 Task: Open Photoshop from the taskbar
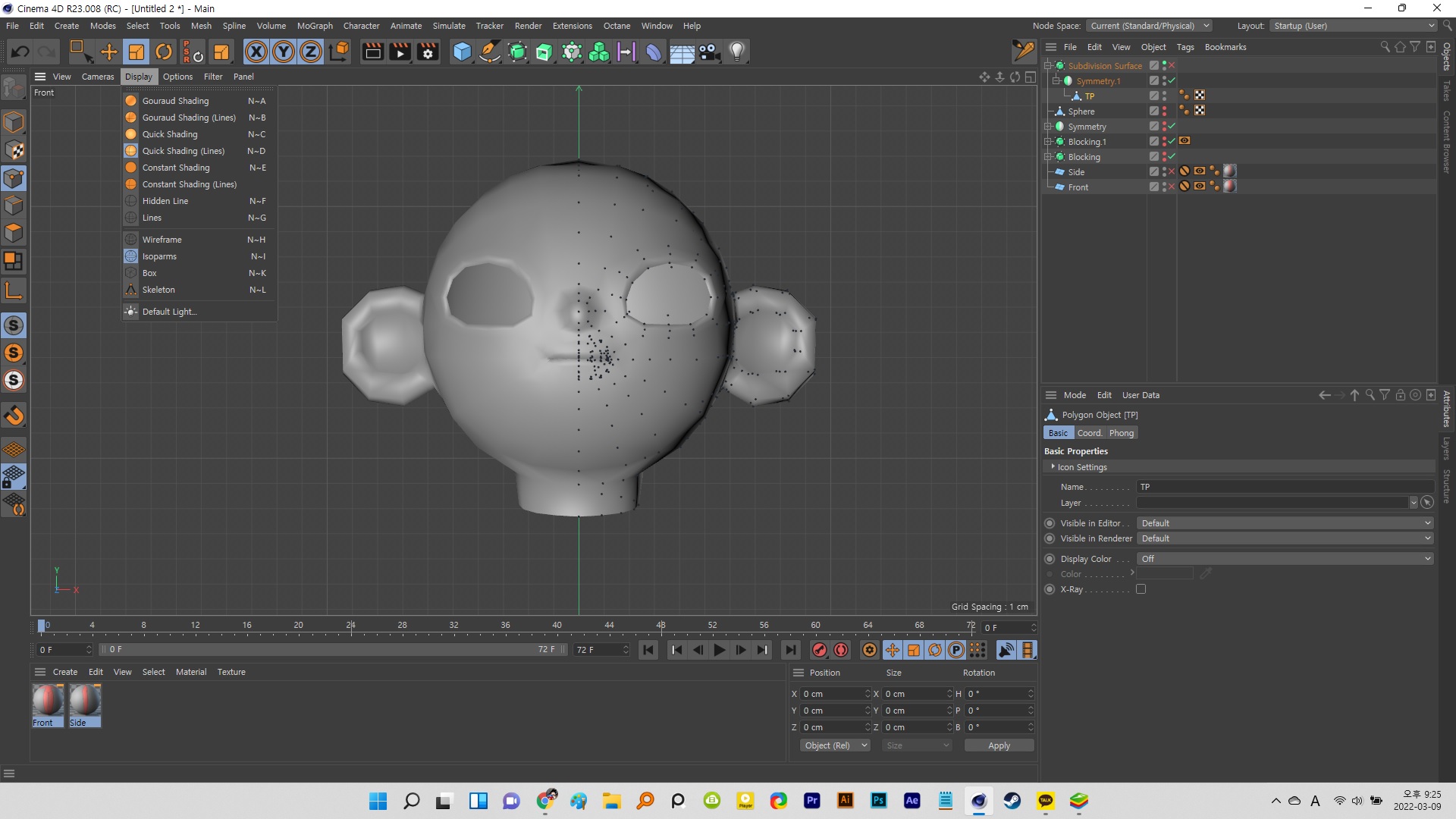coord(878,801)
